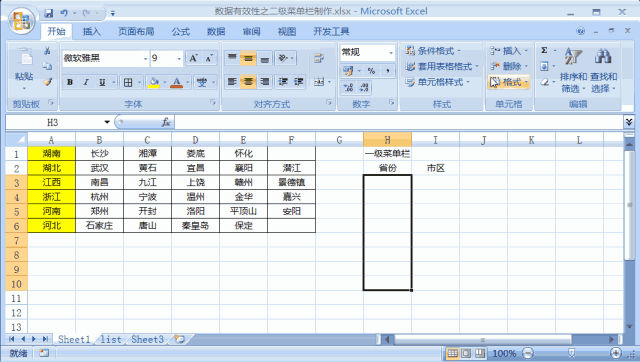
Task: Zoom in with the plus button
Action: 616,353
